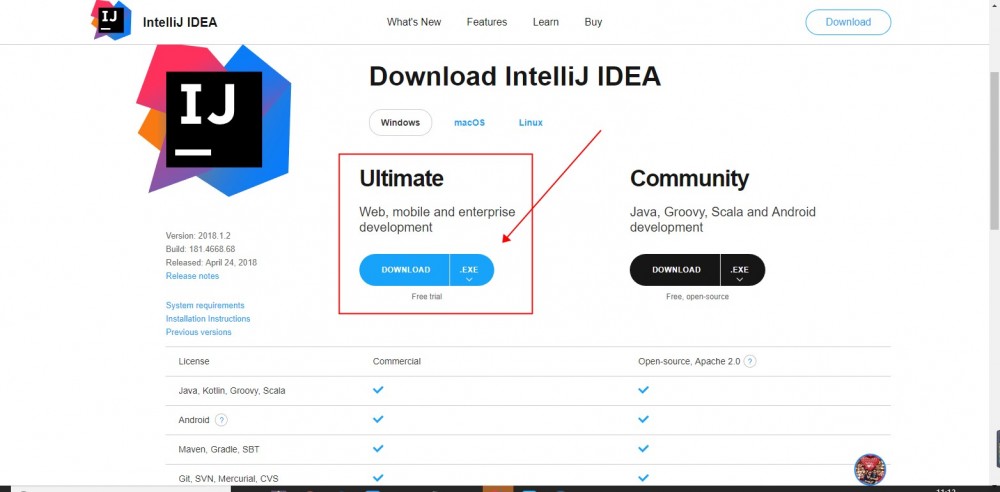Click the 'Android' row label

point(194,420)
